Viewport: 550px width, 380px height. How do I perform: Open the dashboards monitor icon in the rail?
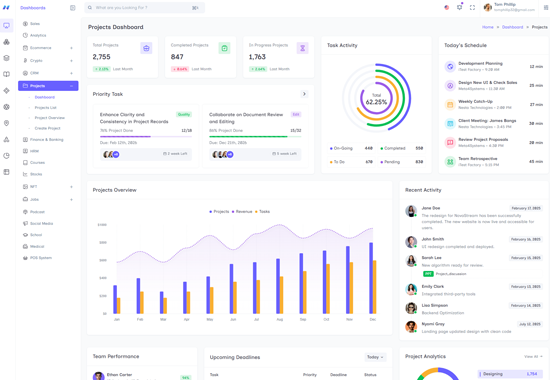(x=6, y=26)
